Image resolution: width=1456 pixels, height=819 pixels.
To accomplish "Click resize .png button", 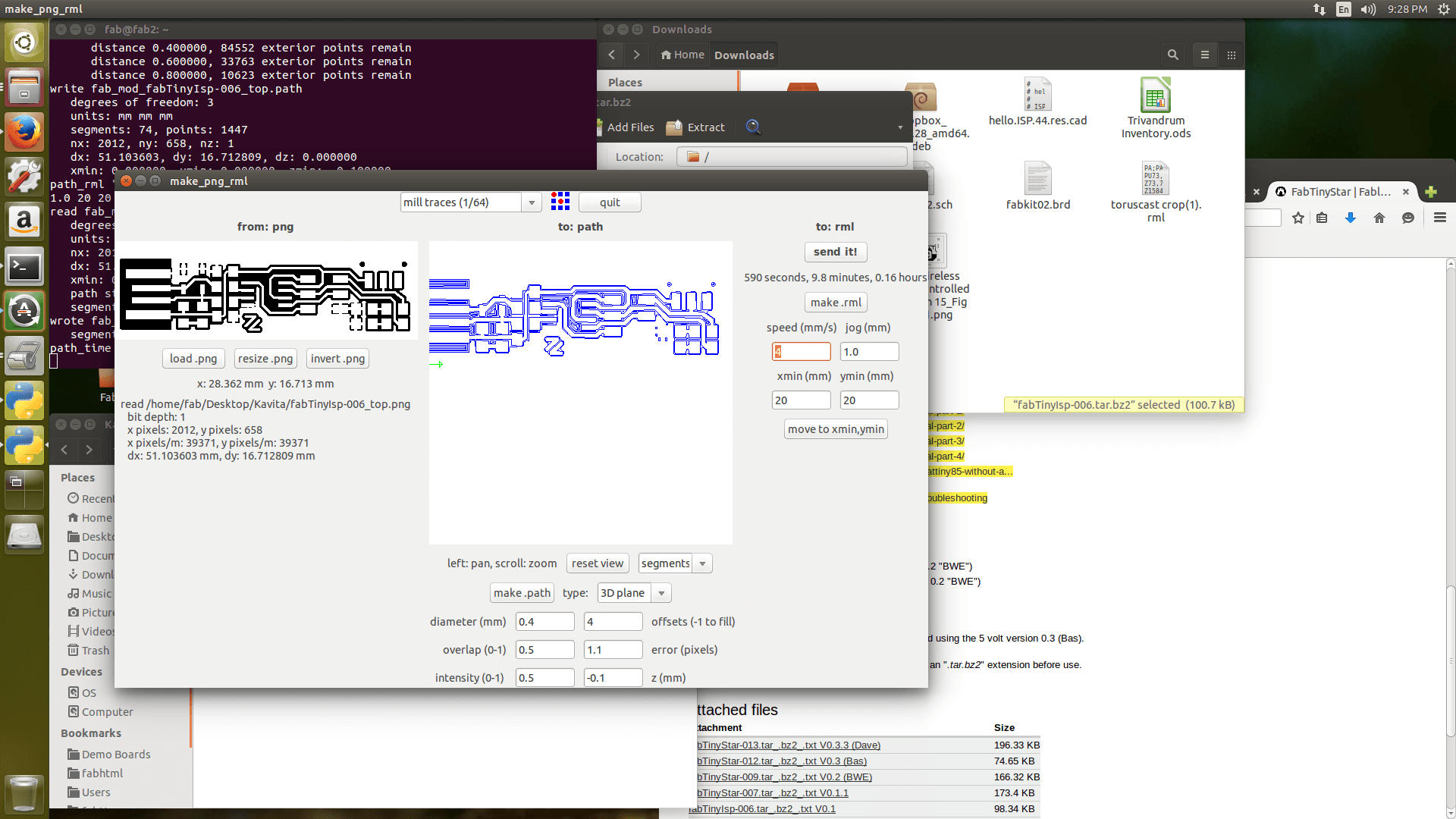I will (x=265, y=359).
